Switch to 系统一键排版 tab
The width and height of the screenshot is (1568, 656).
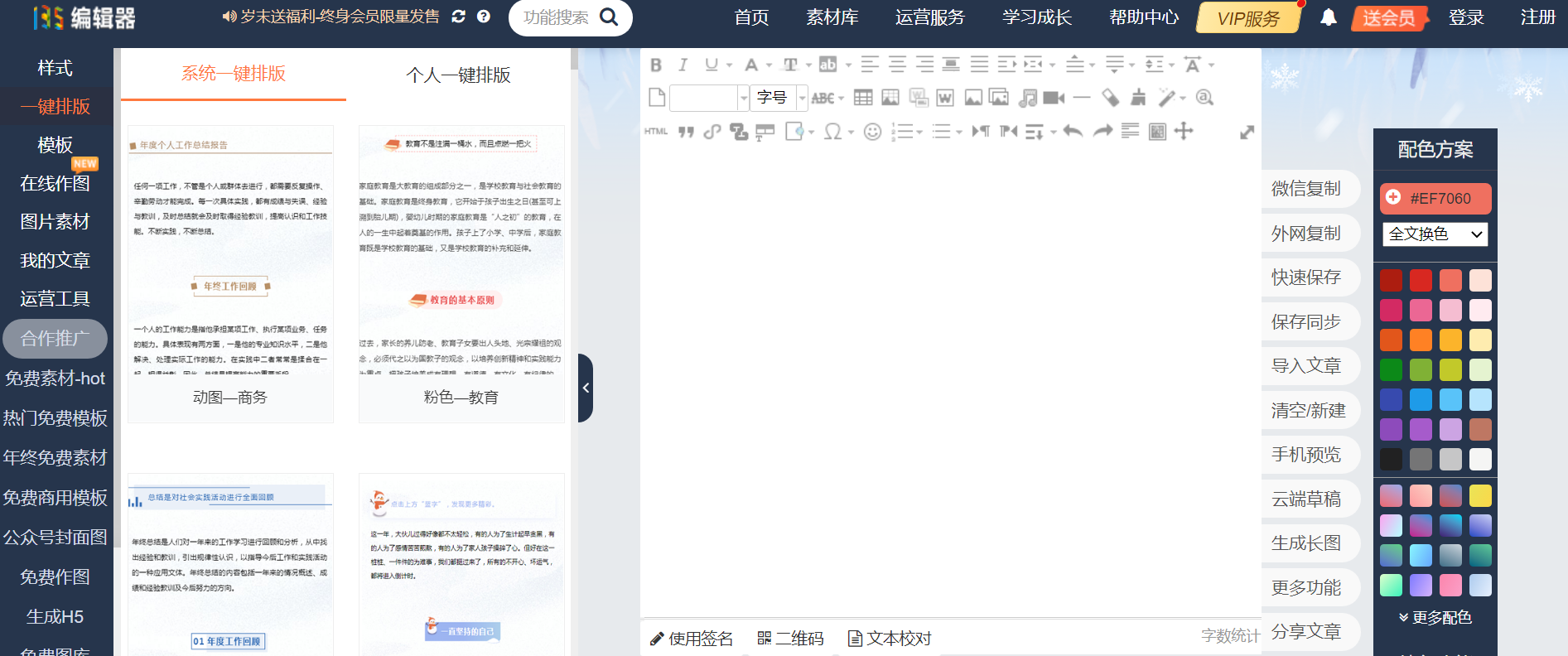coord(234,74)
